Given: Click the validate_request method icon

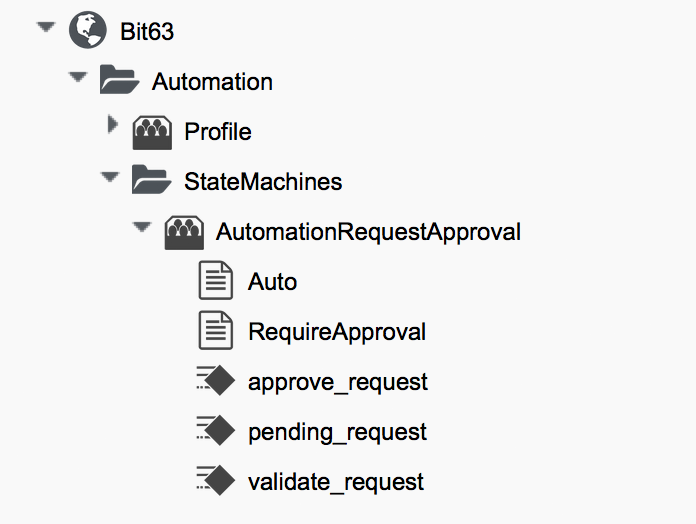Looking at the screenshot, I should pyautogui.click(x=216, y=481).
